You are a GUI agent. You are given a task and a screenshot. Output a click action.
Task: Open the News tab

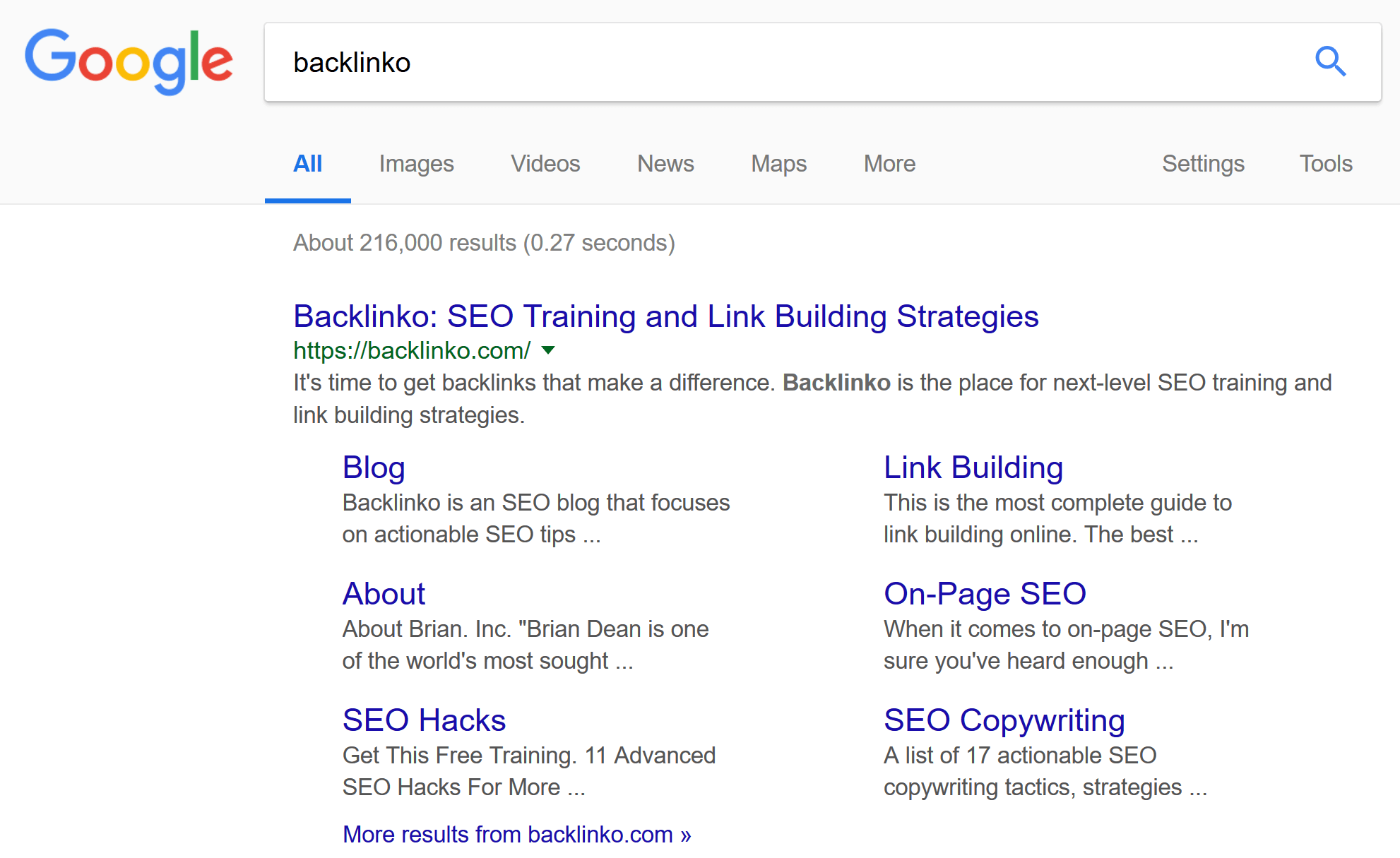665,164
